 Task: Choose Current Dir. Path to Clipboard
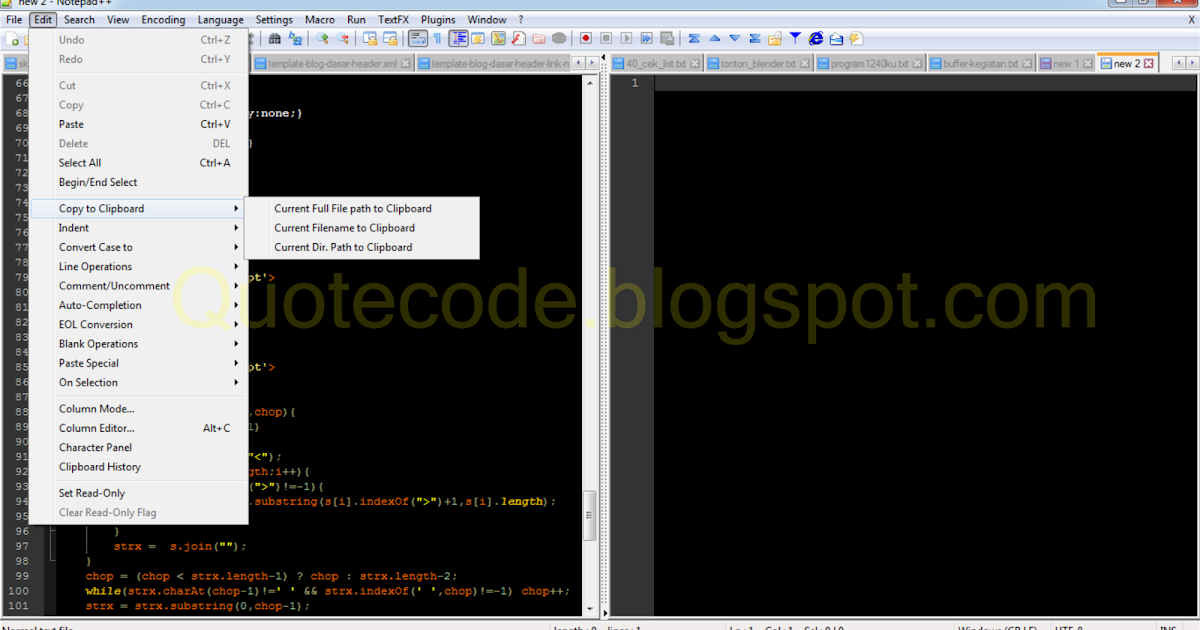[363, 247]
